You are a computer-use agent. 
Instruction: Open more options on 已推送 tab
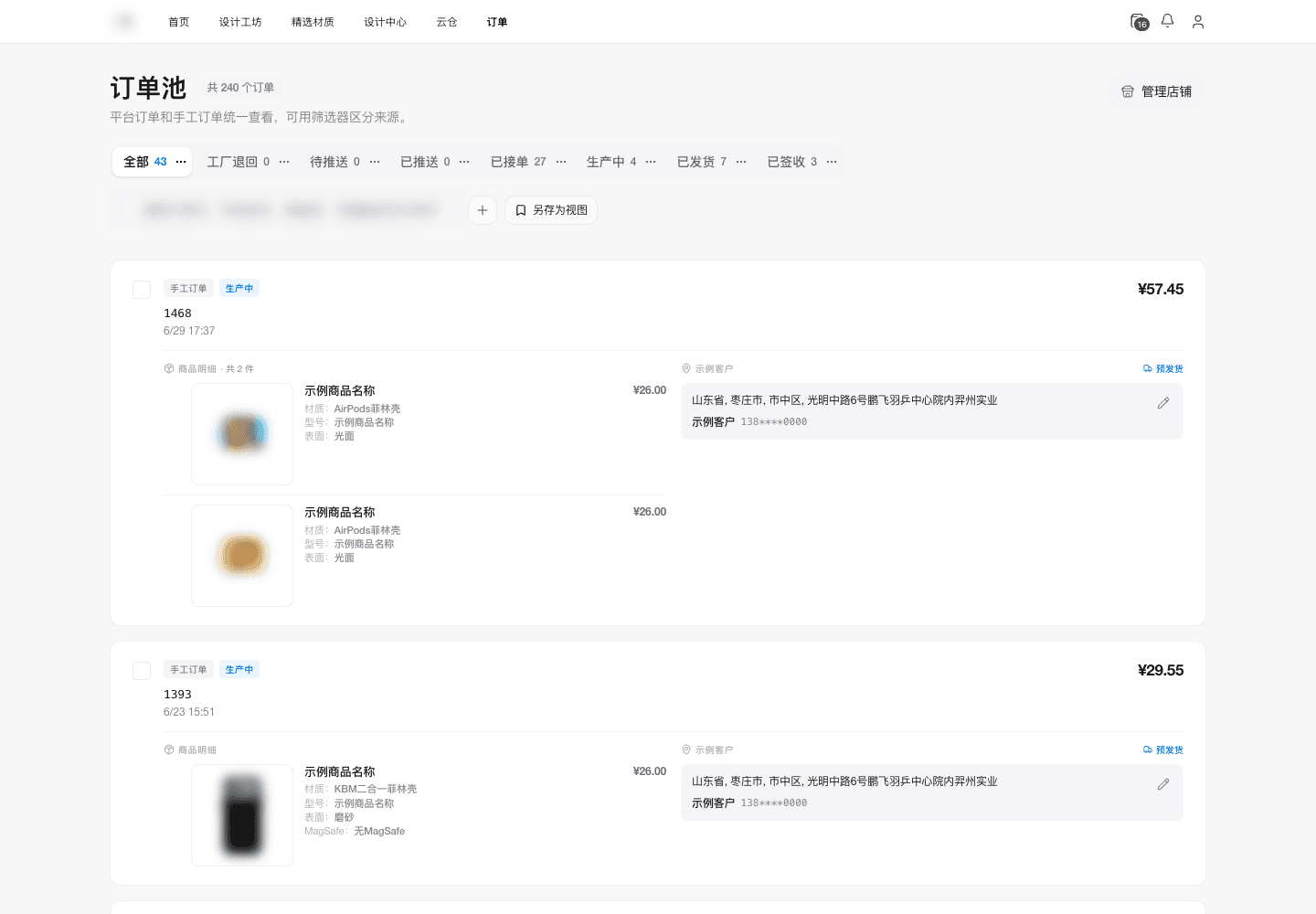pos(464,162)
